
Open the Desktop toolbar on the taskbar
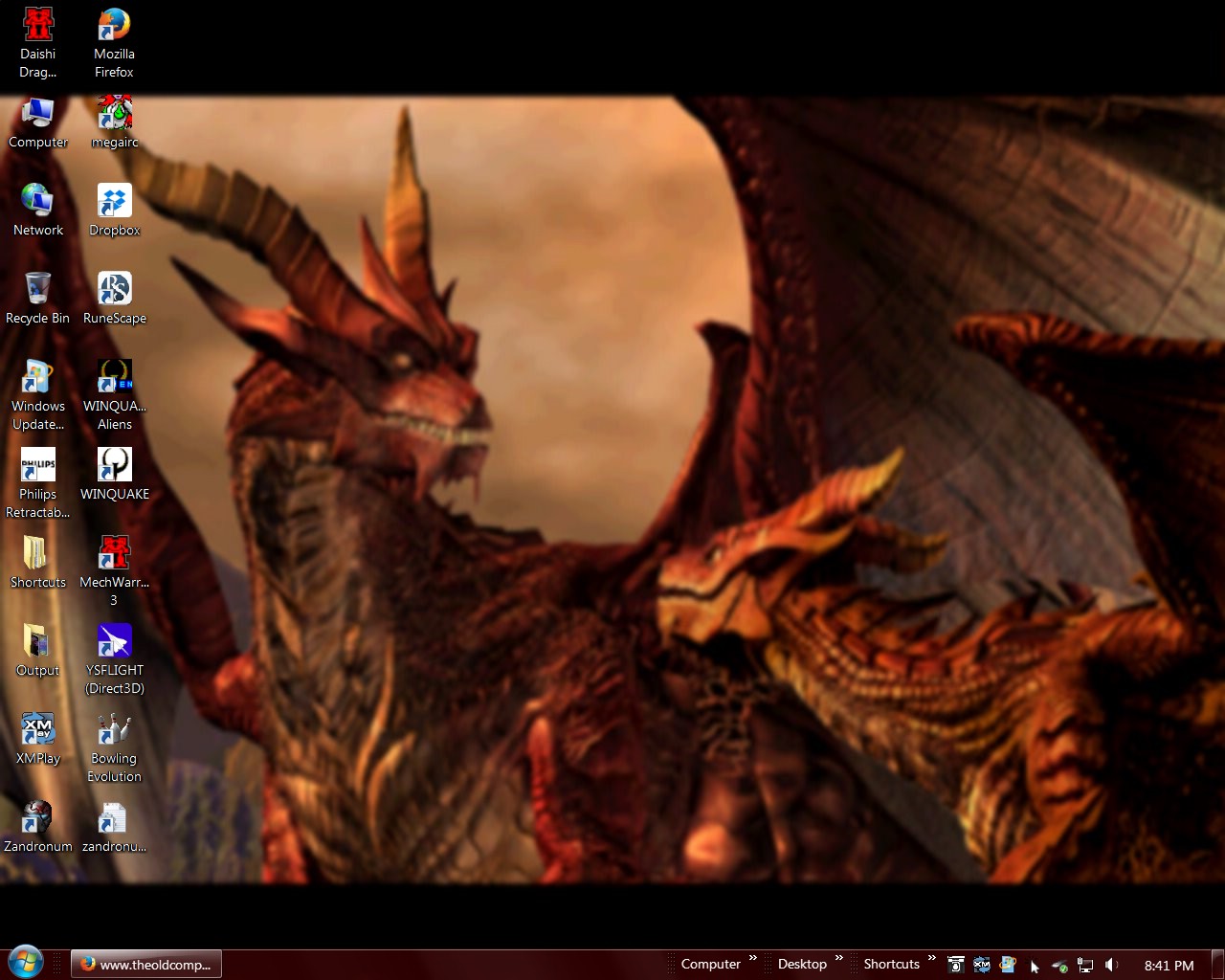coord(802,964)
